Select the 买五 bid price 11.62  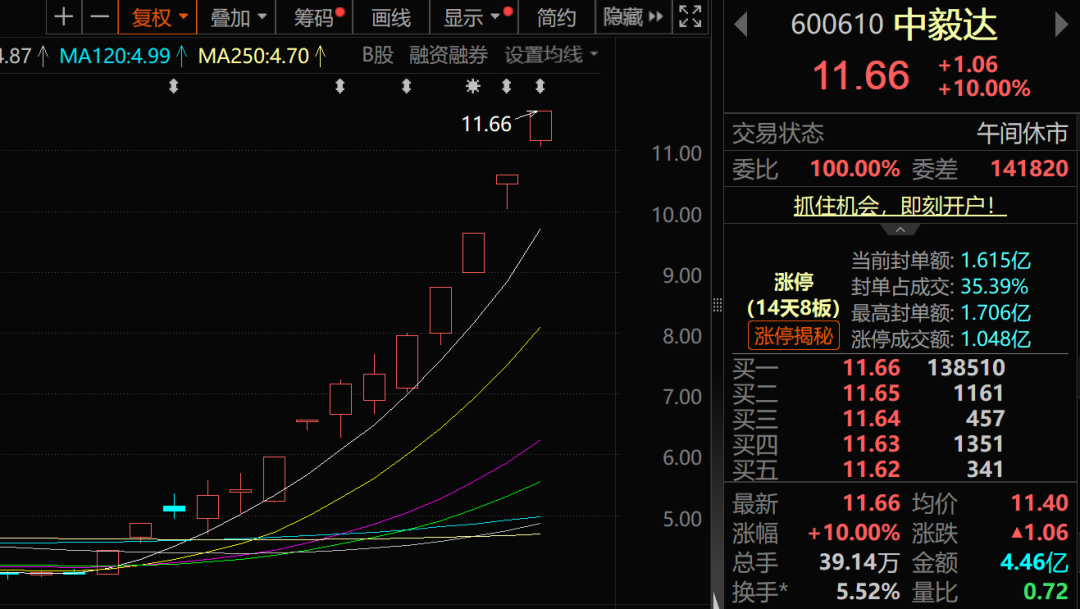click(871, 470)
